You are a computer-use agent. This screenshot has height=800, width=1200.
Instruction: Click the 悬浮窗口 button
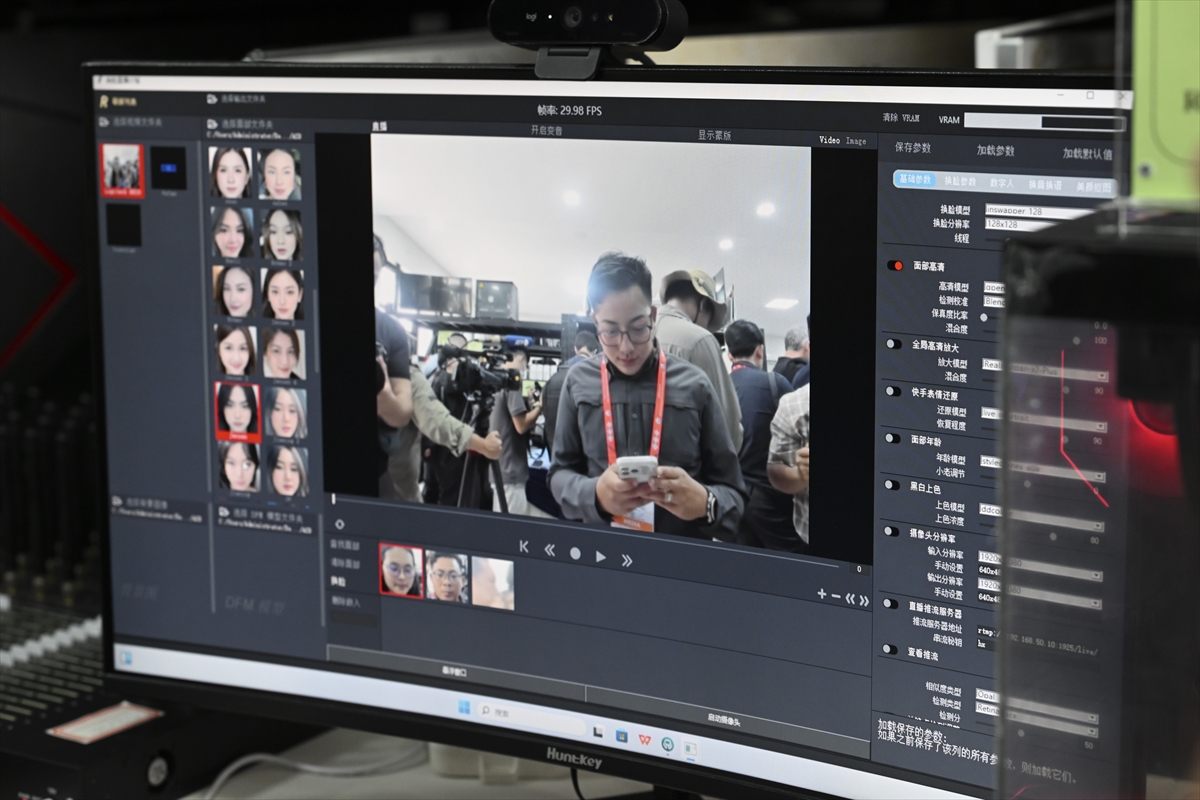click(x=456, y=673)
